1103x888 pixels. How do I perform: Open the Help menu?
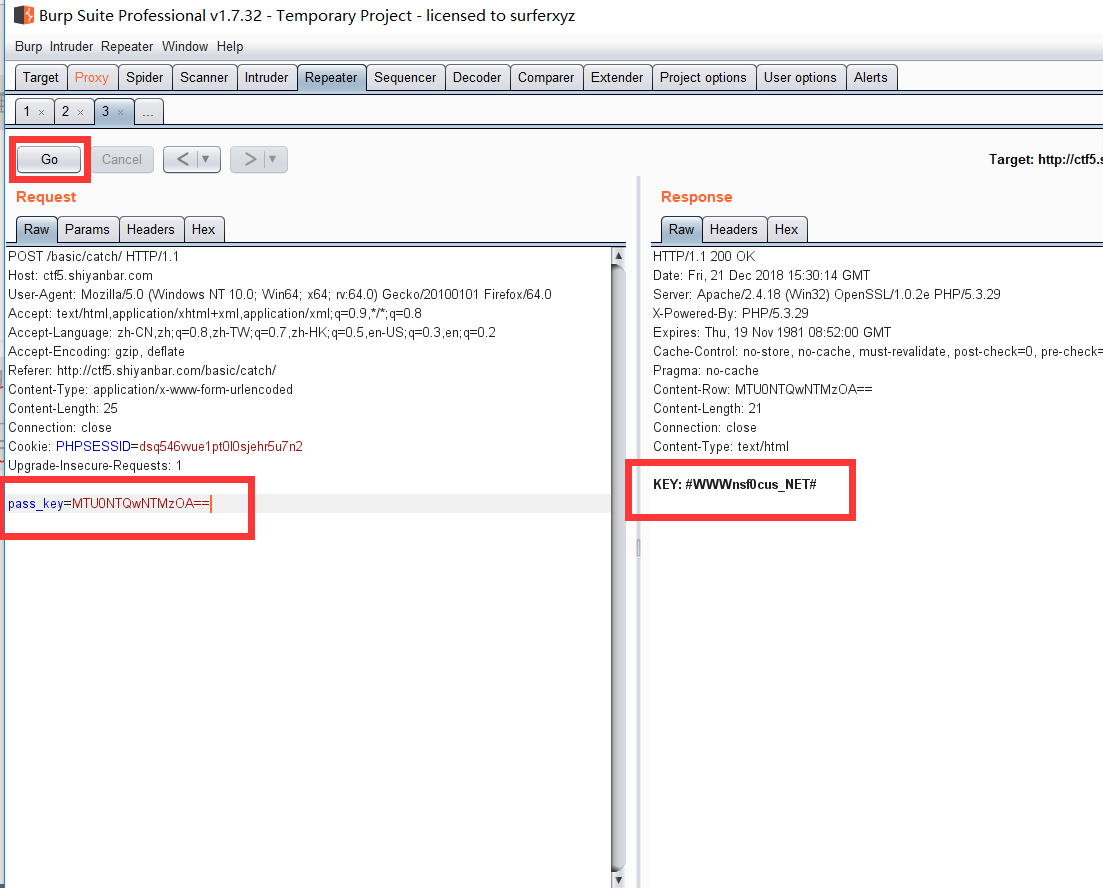pyautogui.click(x=229, y=46)
